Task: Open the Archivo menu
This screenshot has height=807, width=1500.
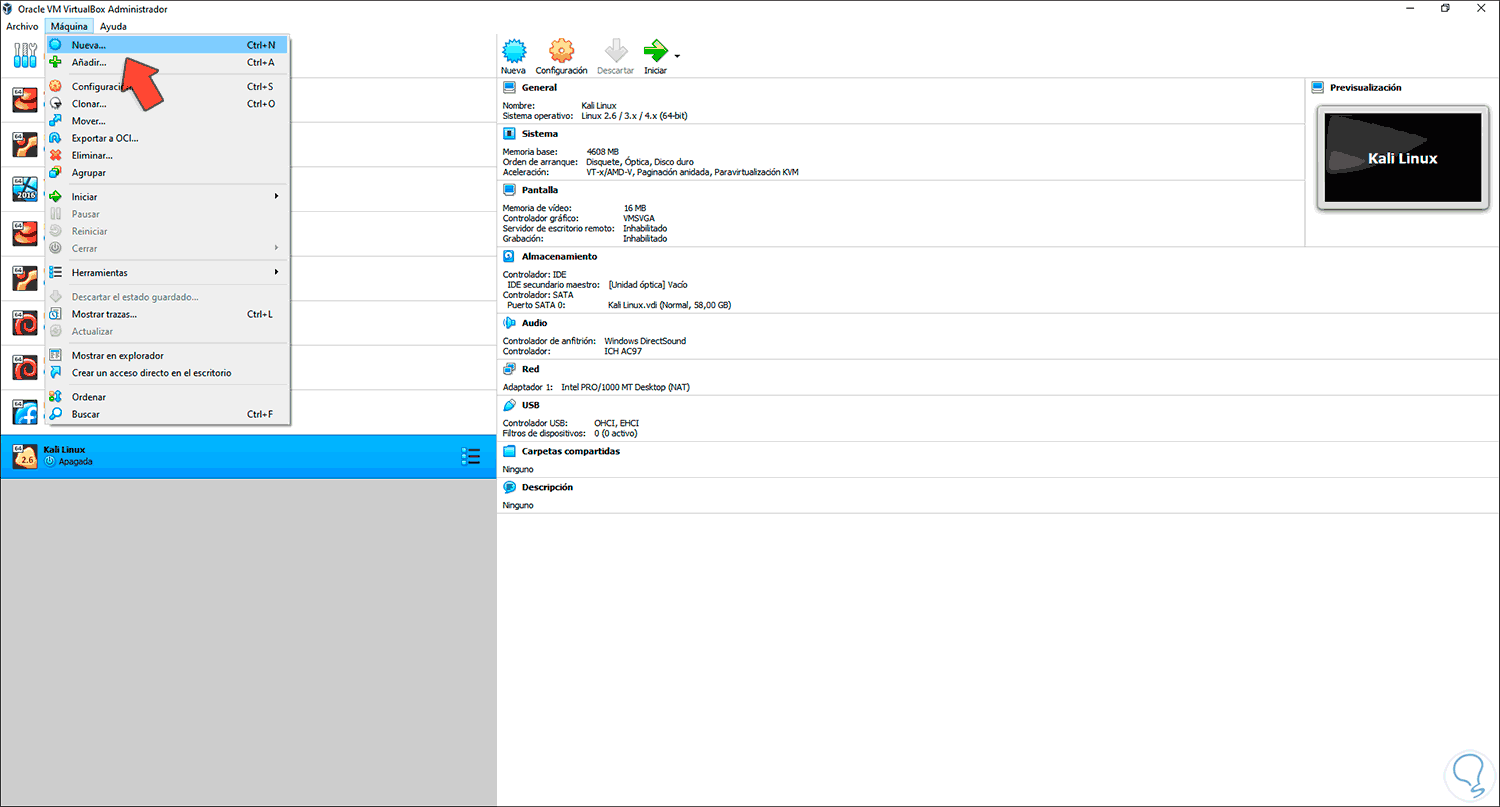Action: [x=22, y=27]
